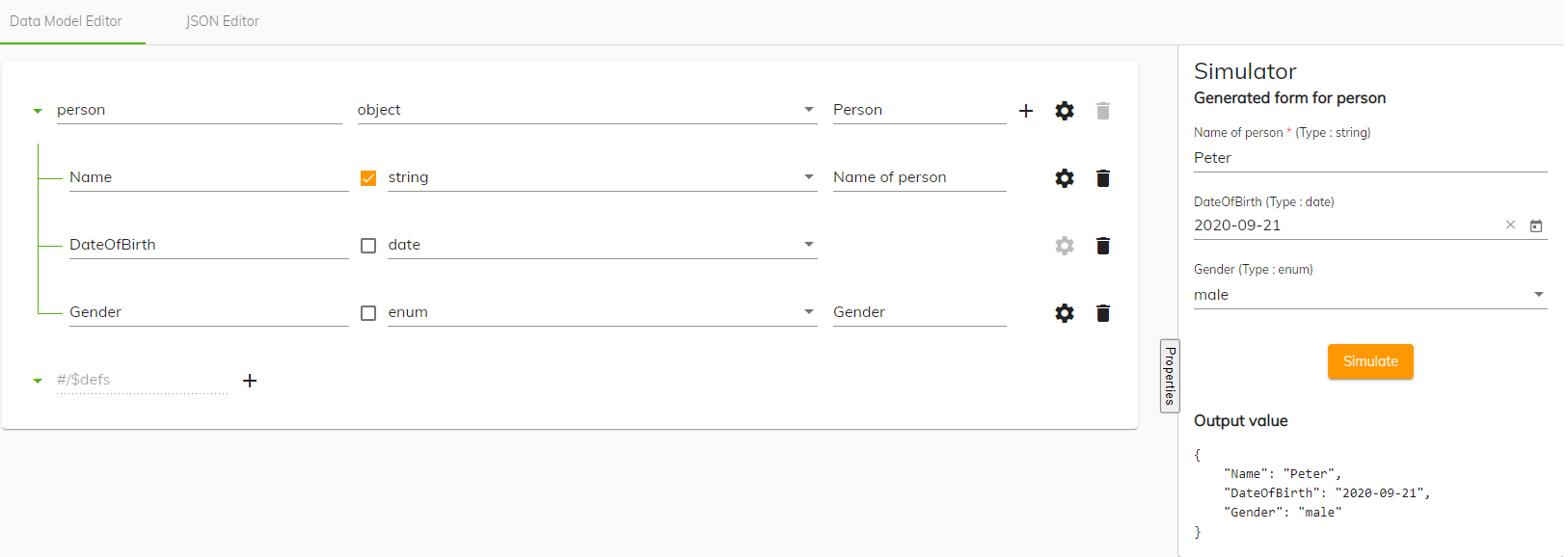The height and width of the screenshot is (557, 1568).
Task: Open settings gear for Name property
Action: pyautogui.click(x=1065, y=178)
